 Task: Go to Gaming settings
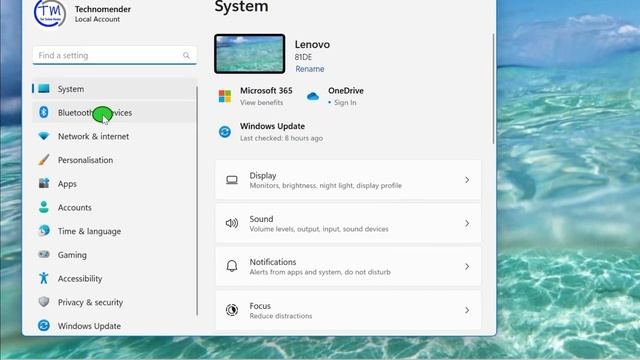[114, 254]
